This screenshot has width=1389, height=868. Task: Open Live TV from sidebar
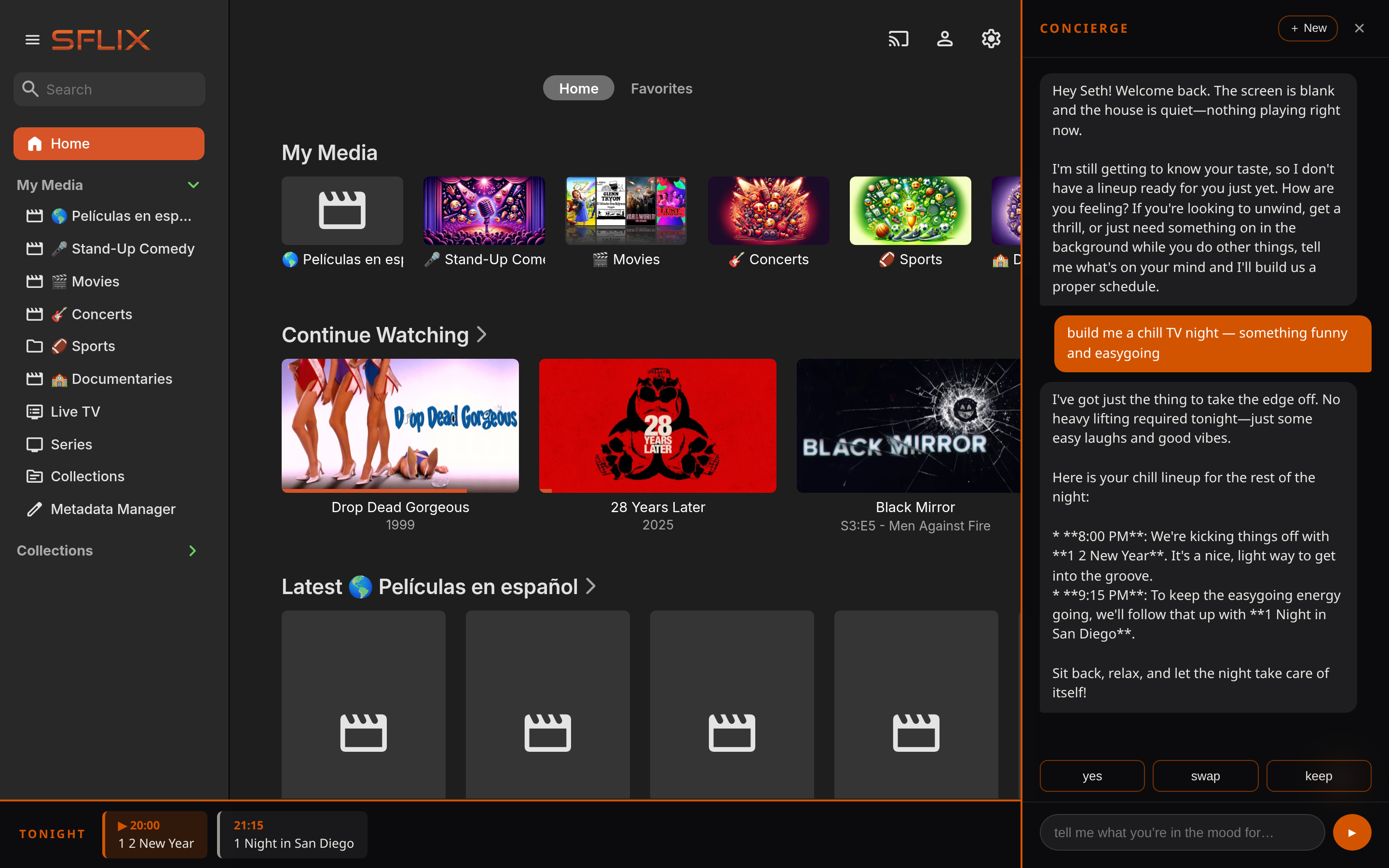point(109,412)
